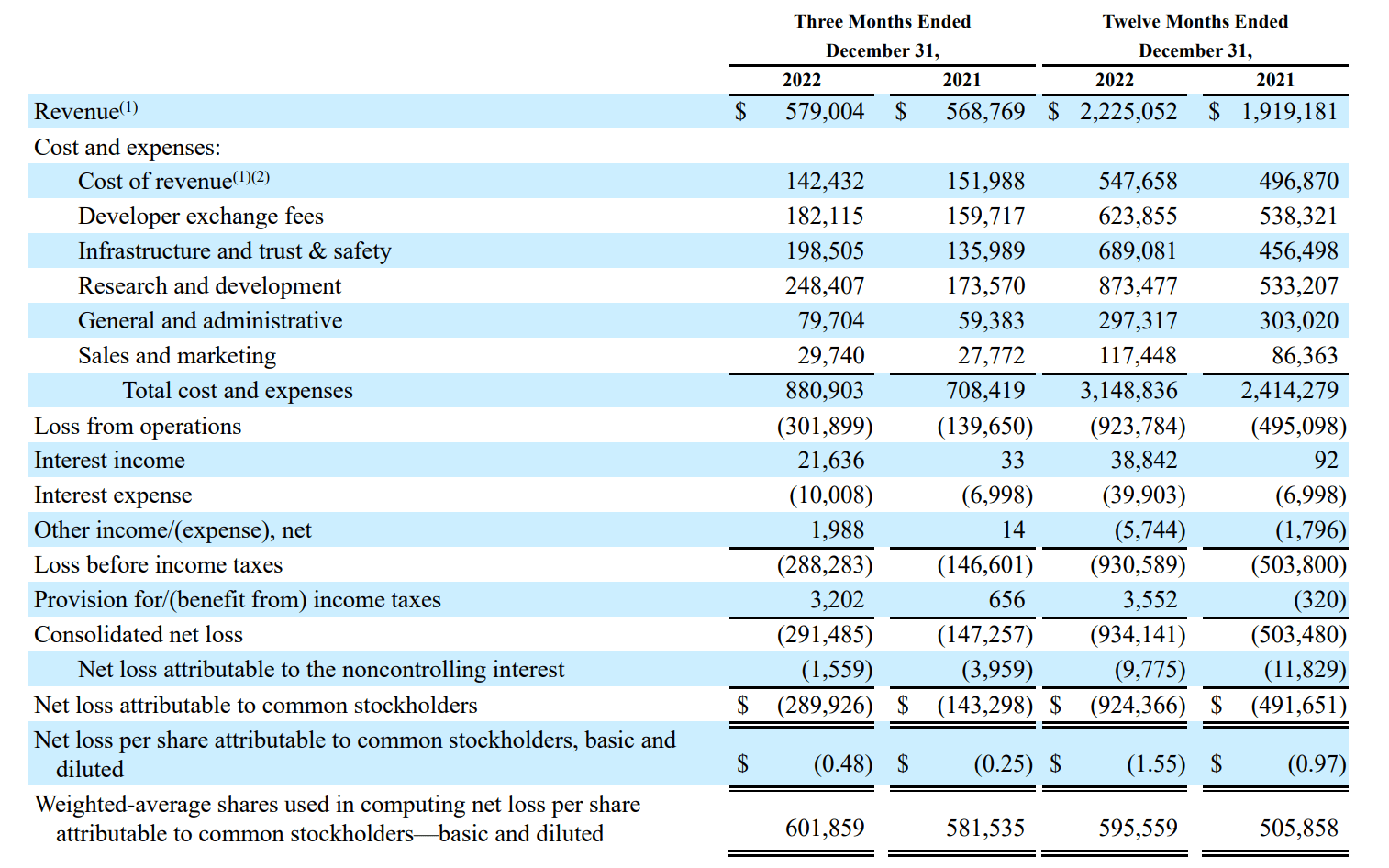
Task: Select revenue figure 2,225,052
Action: 1128,112
